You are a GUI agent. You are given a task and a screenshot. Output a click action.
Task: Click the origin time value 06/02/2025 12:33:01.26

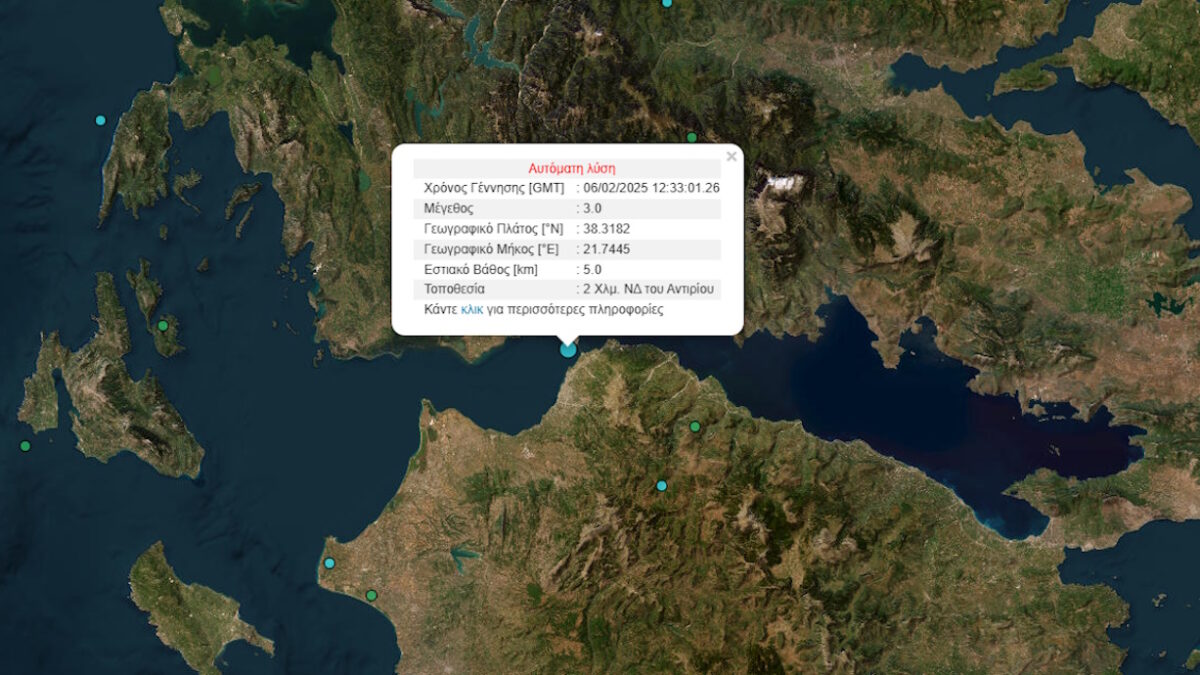pyautogui.click(x=651, y=188)
